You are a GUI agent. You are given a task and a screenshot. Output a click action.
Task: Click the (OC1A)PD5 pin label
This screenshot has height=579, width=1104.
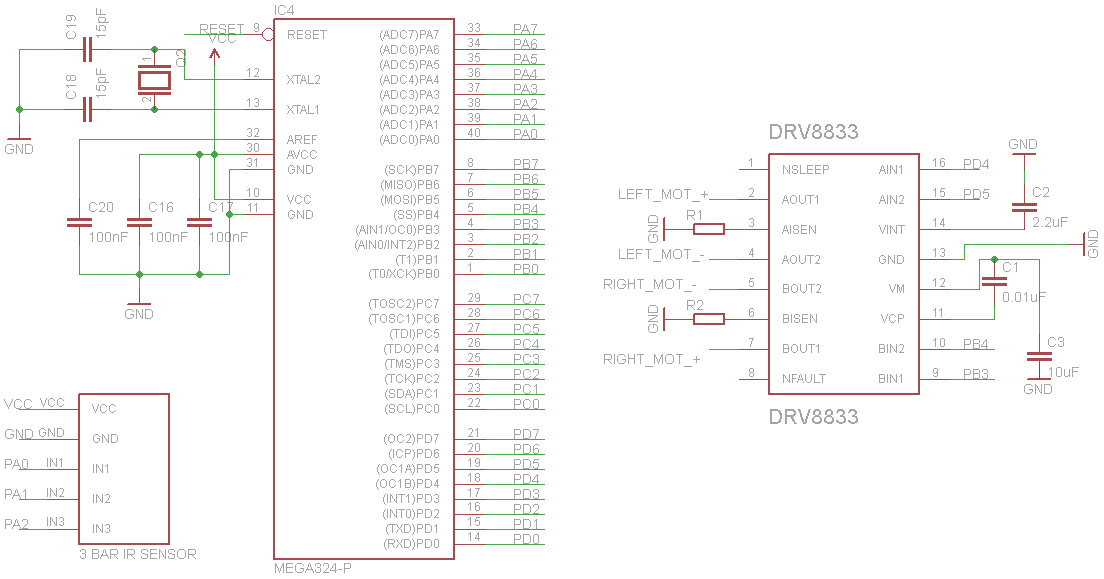(x=408, y=468)
